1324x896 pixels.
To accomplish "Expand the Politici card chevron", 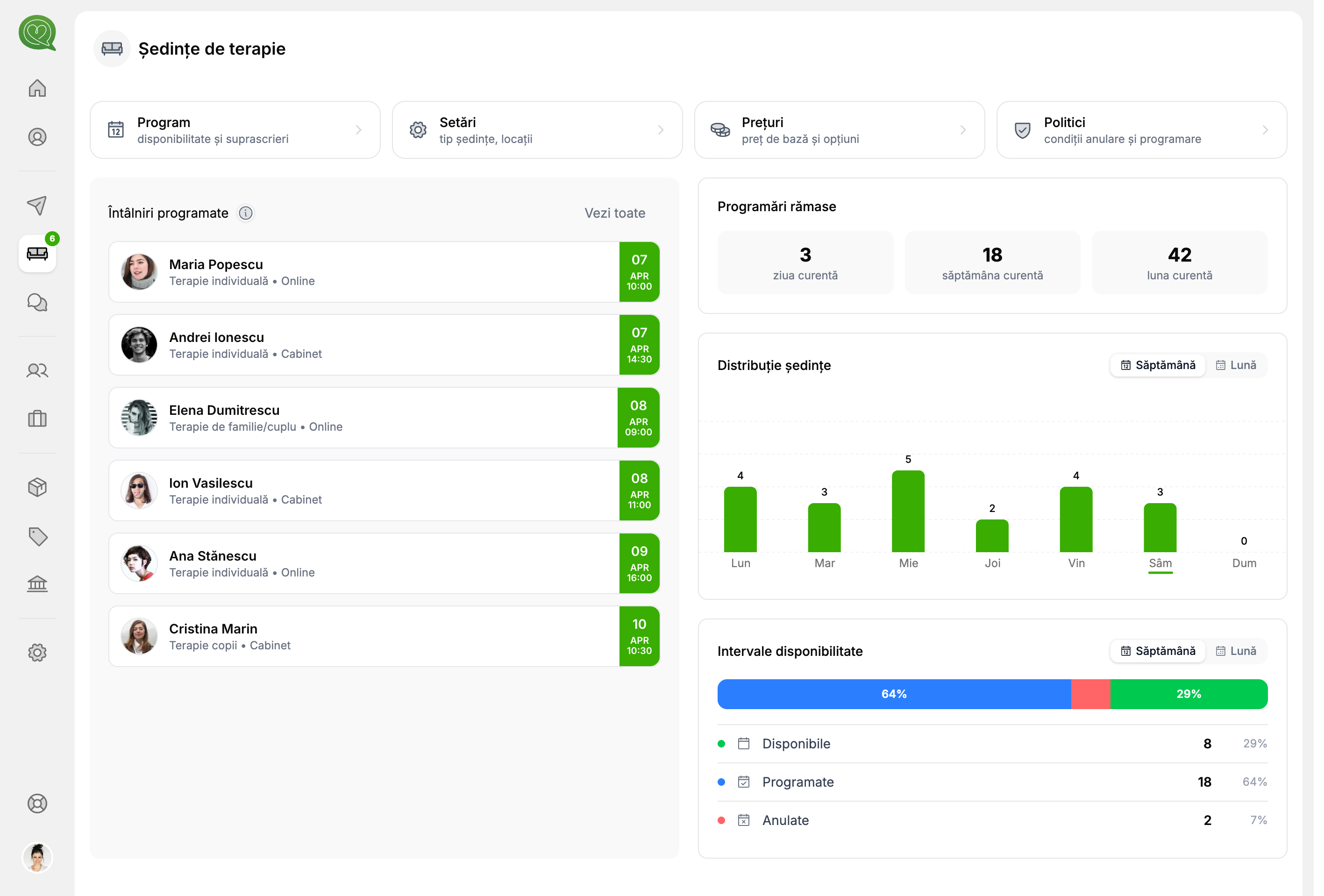I will [1265, 130].
